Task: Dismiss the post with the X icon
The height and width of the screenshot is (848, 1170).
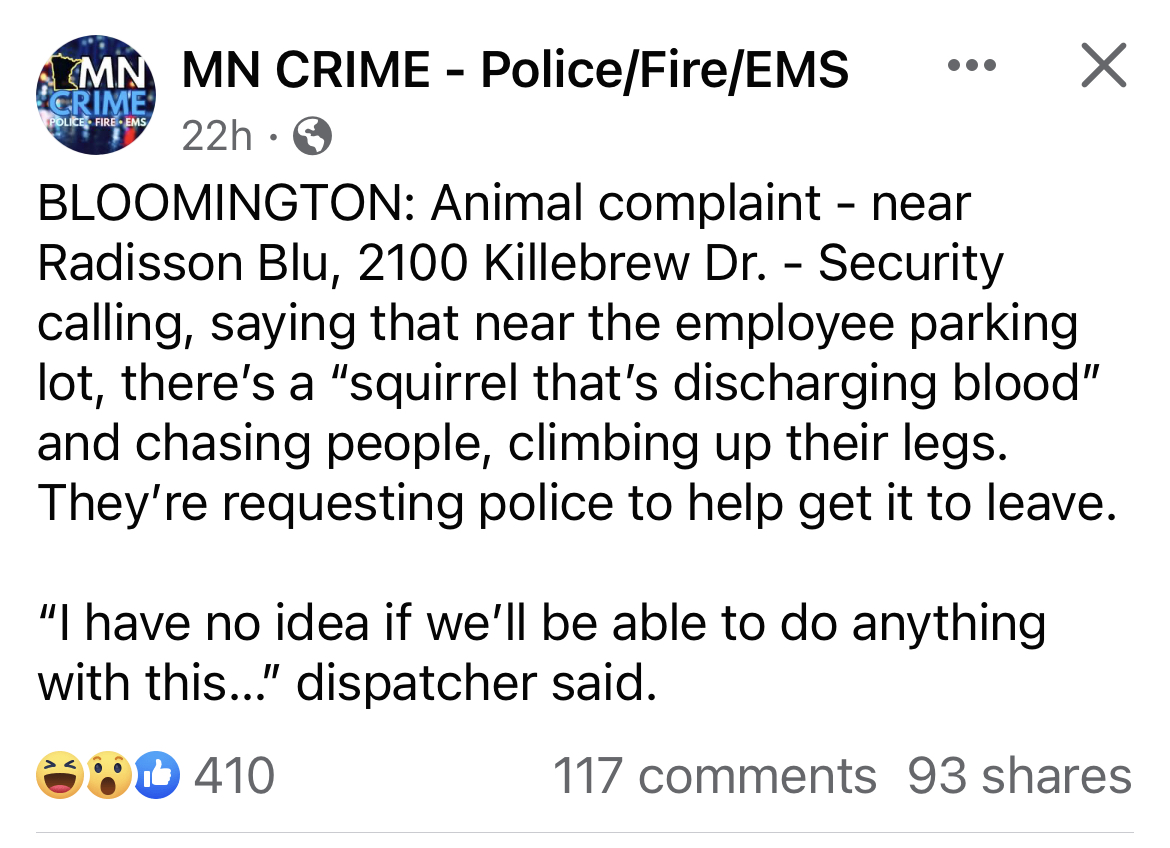Action: tap(1104, 66)
